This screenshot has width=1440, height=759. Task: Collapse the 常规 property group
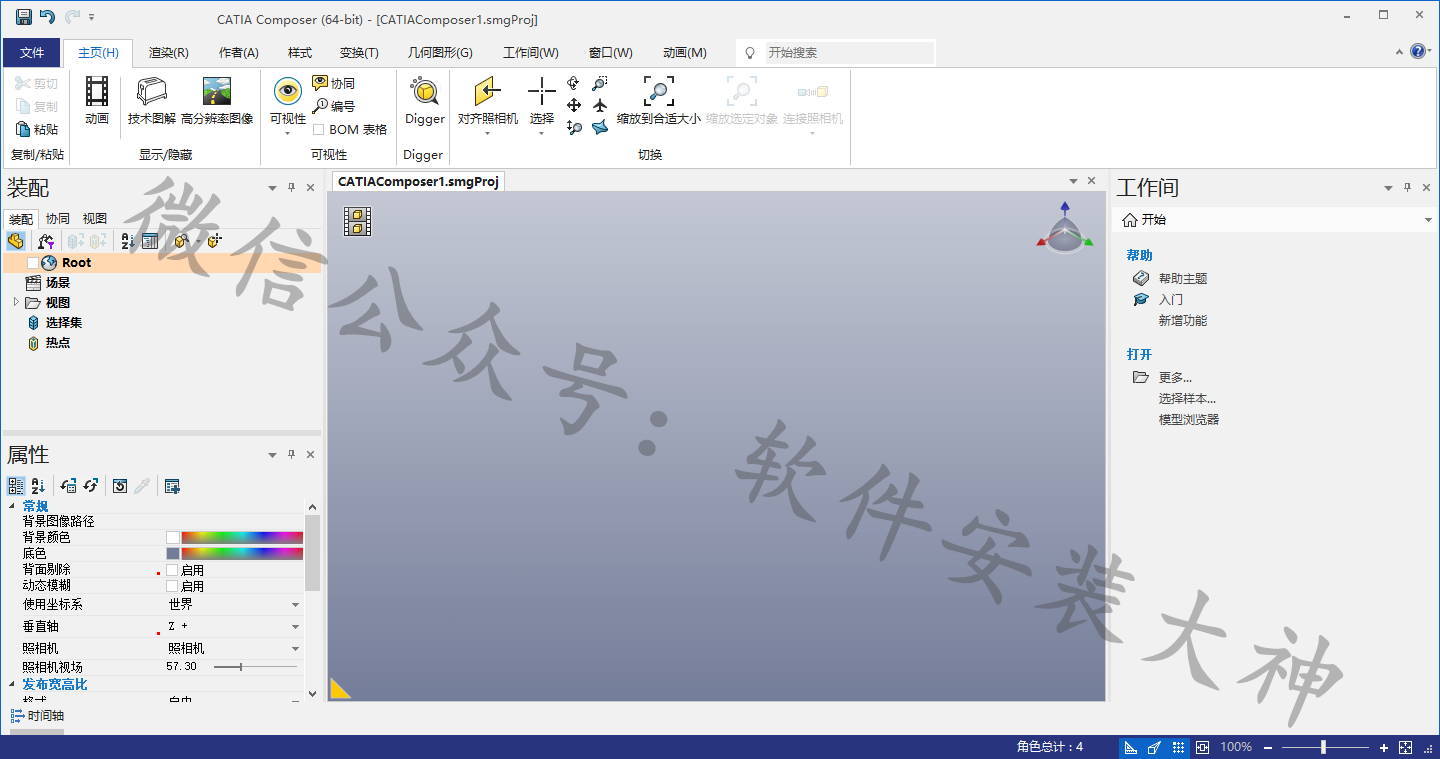pos(13,506)
